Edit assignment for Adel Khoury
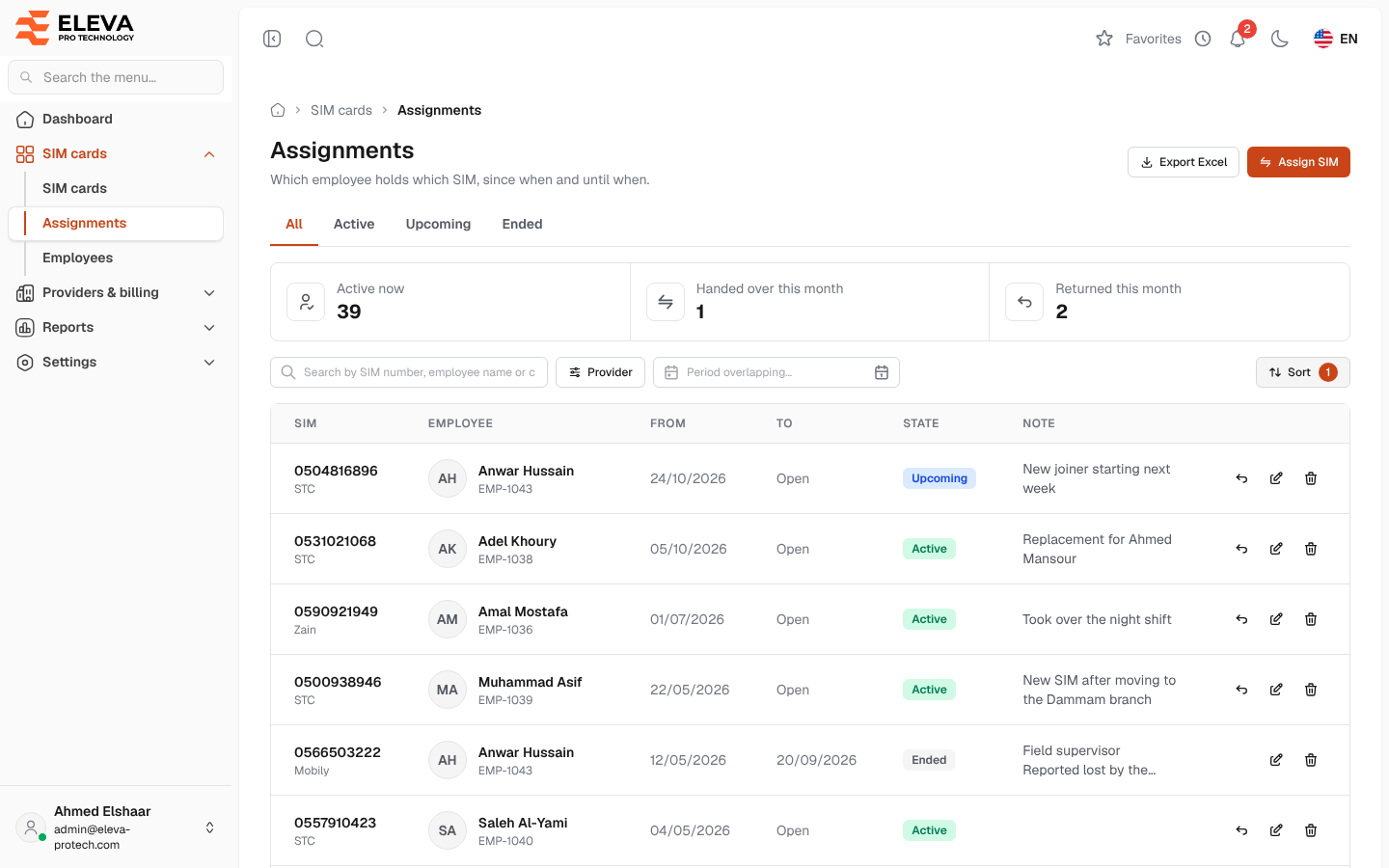This screenshot has height=868, width=1389. point(1276,549)
